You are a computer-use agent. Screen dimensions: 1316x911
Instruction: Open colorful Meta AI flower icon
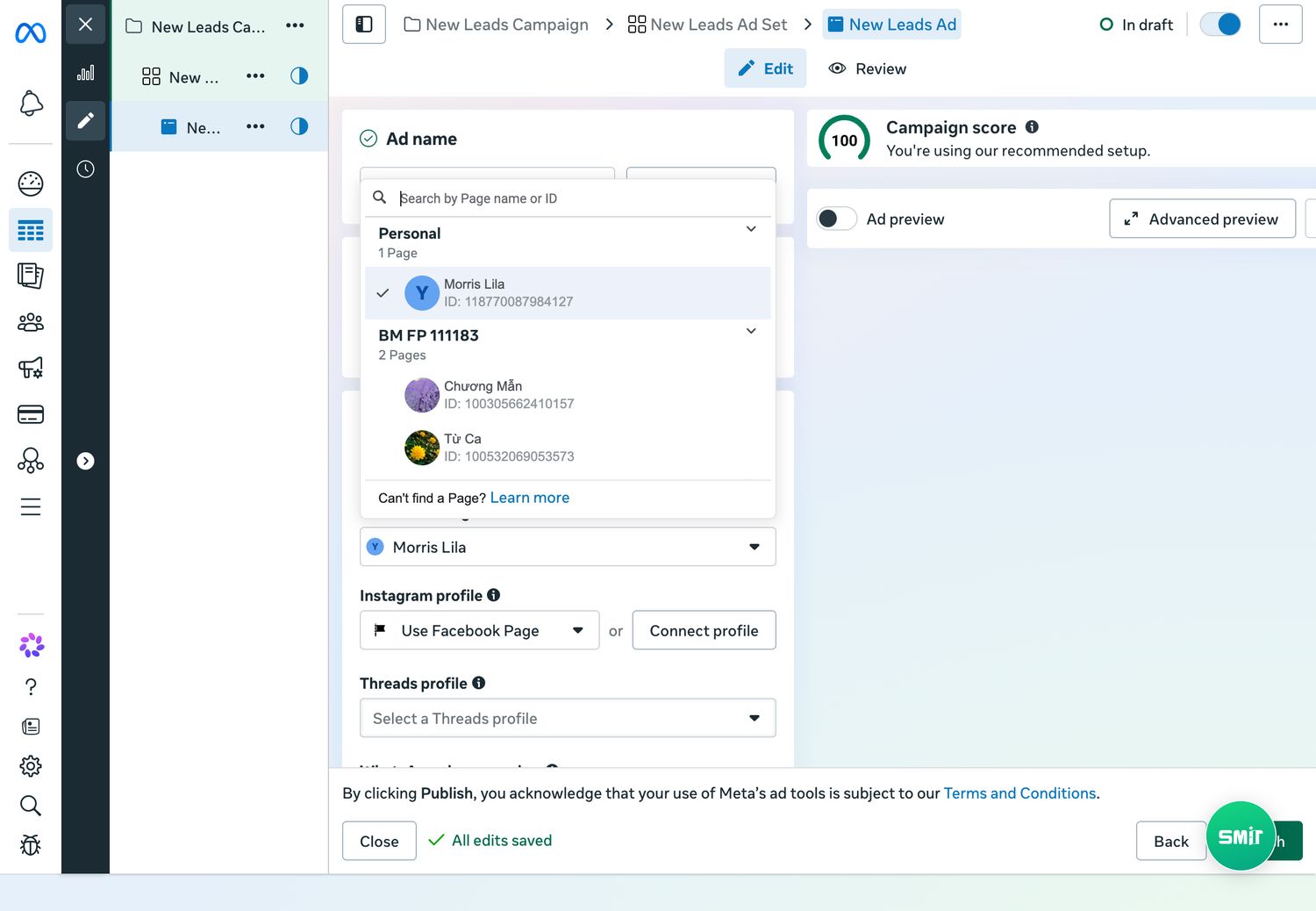[32, 646]
